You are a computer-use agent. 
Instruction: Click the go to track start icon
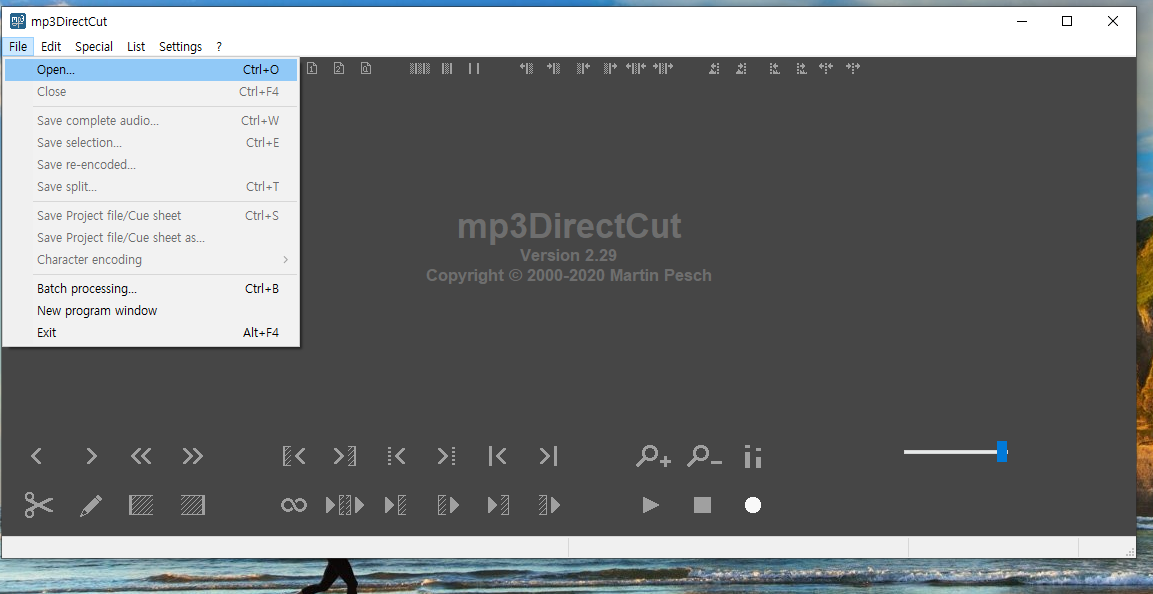tap(497, 457)
